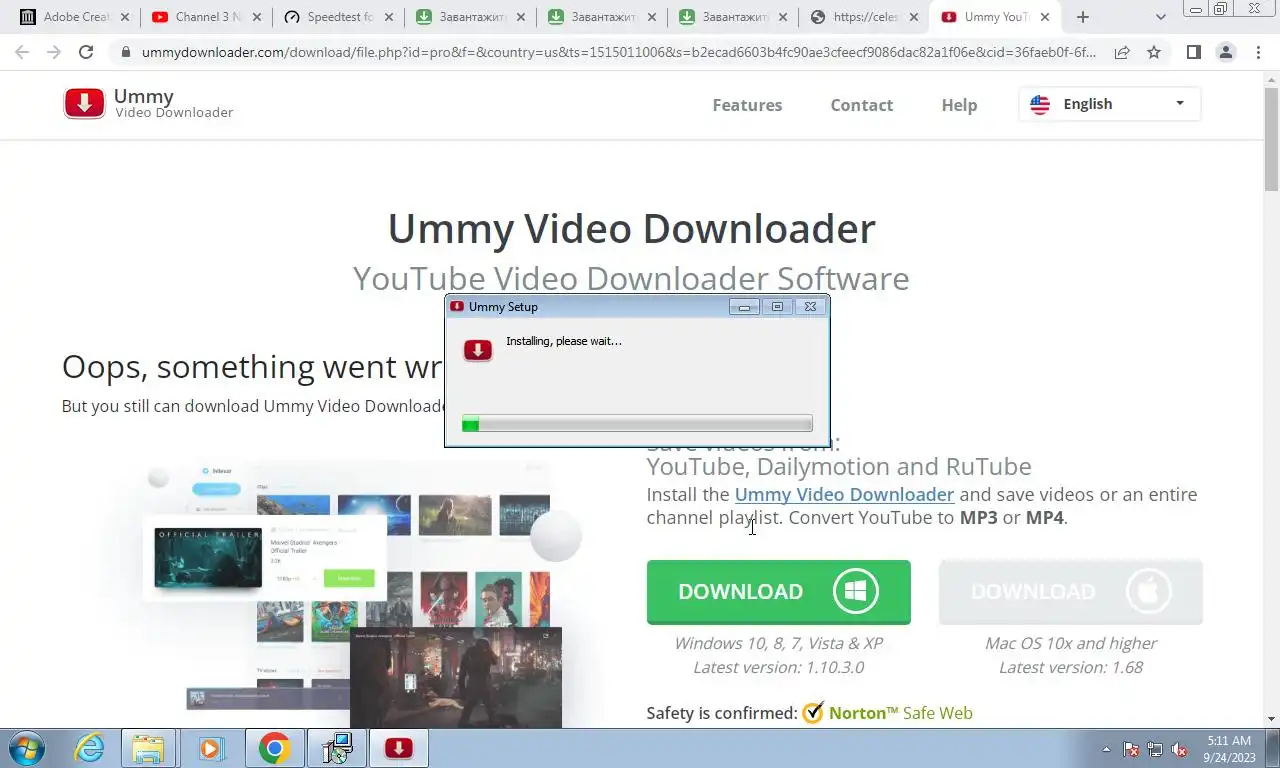
Task: Click the URL address bar
Action: [618, 52]
